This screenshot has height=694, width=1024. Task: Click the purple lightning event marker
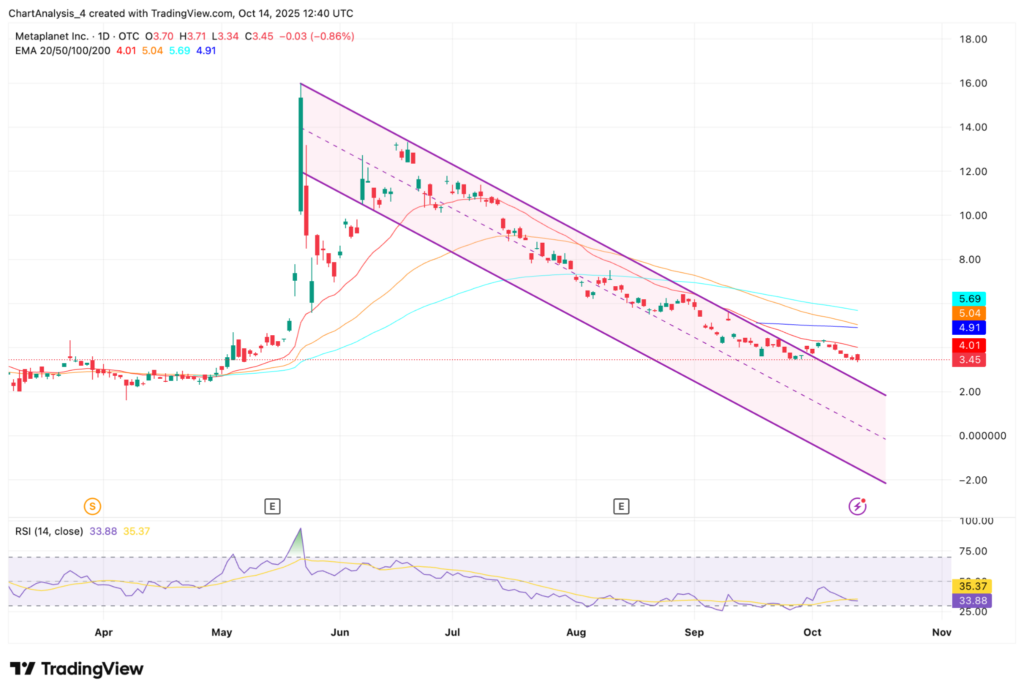point(858,507)
